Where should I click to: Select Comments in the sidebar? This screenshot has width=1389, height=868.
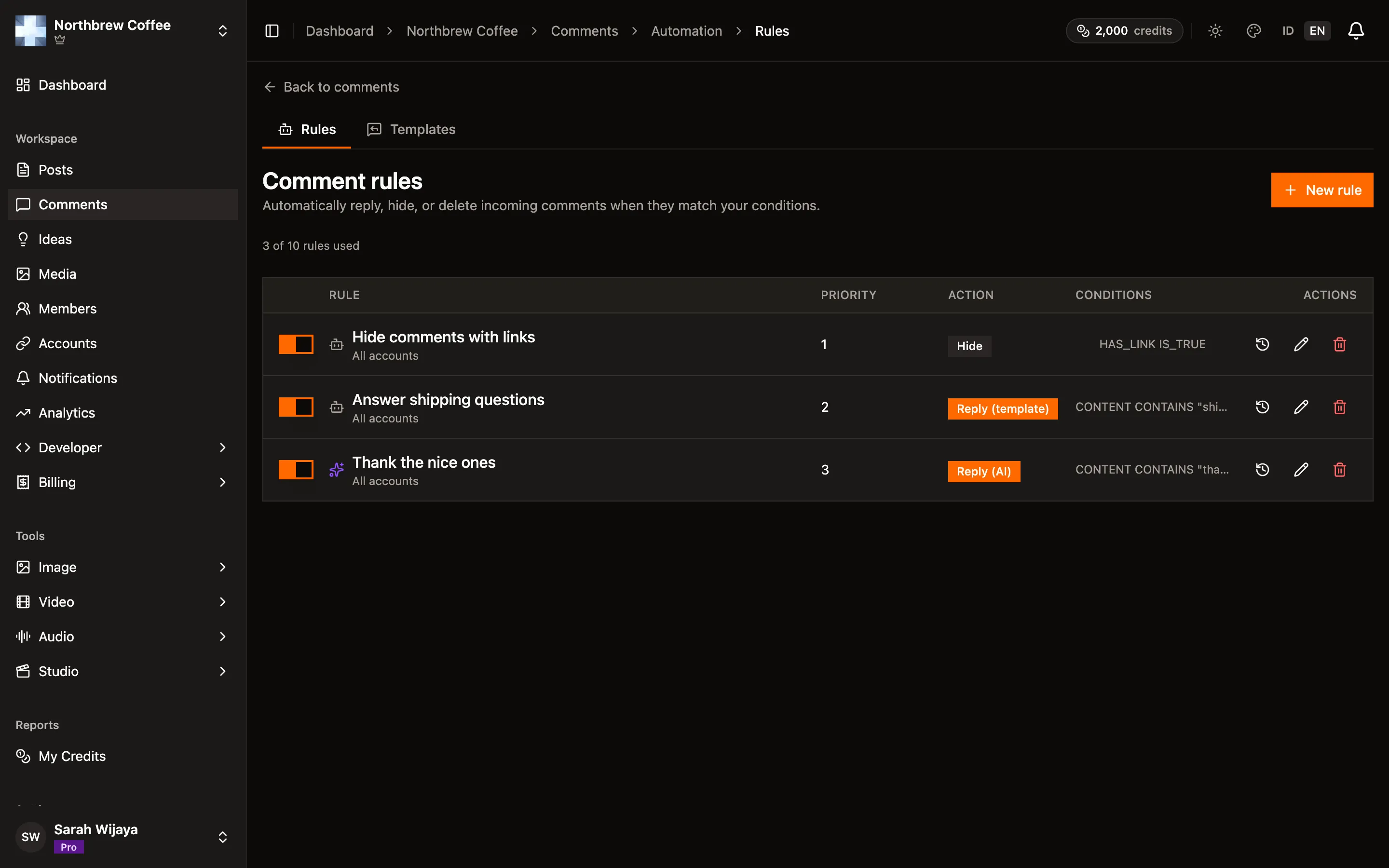tap(123, 204)
